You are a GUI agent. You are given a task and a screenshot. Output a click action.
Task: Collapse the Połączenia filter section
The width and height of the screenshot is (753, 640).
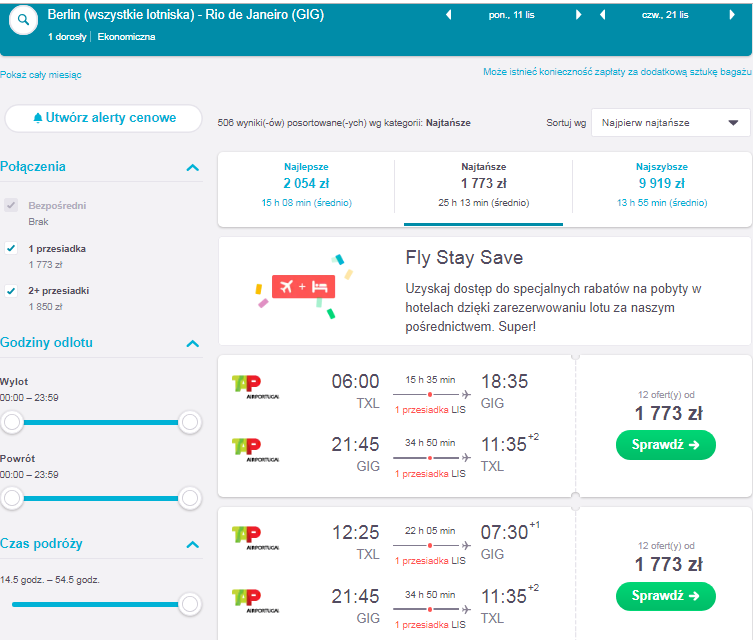[x=193, y=168]
